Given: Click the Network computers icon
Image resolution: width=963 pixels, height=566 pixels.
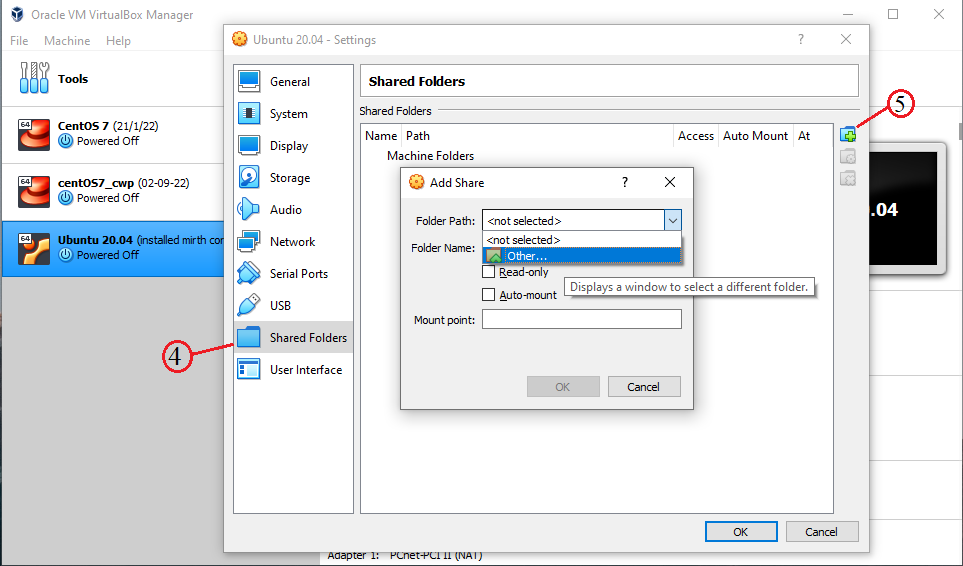Looking at the screenshot, I should pos(249,241).
